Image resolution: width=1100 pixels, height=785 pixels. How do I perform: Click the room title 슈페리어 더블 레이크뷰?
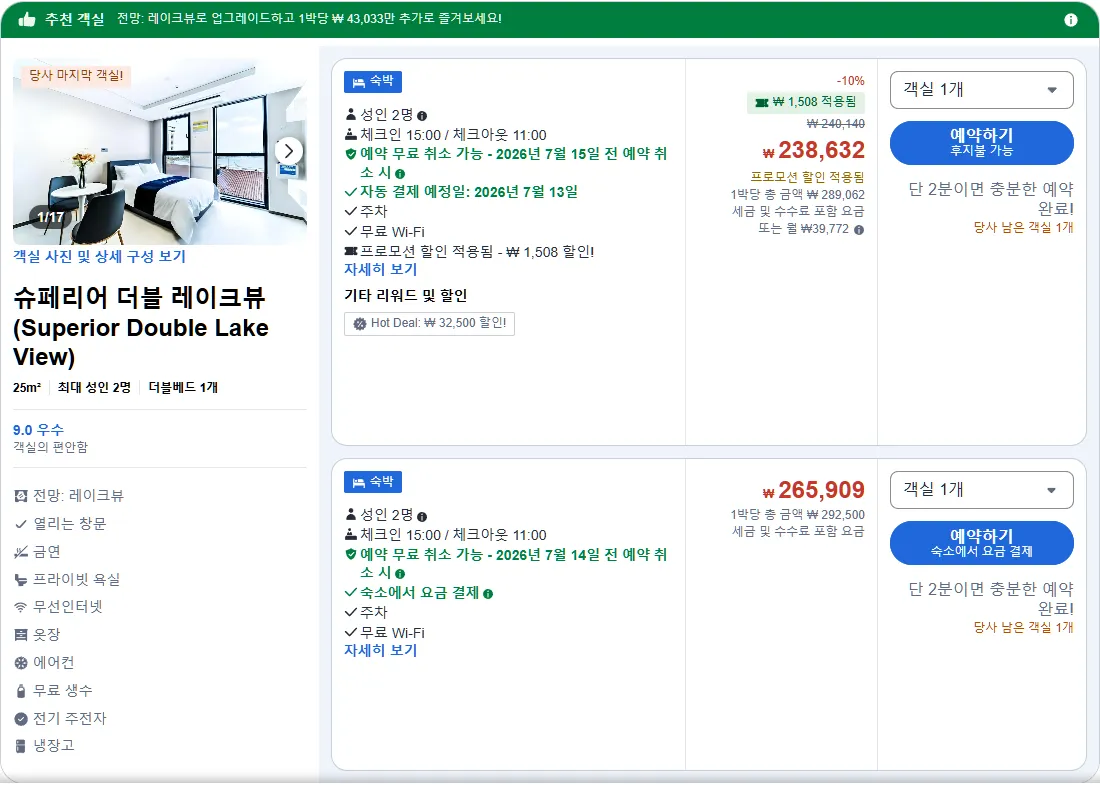point(141,328)
